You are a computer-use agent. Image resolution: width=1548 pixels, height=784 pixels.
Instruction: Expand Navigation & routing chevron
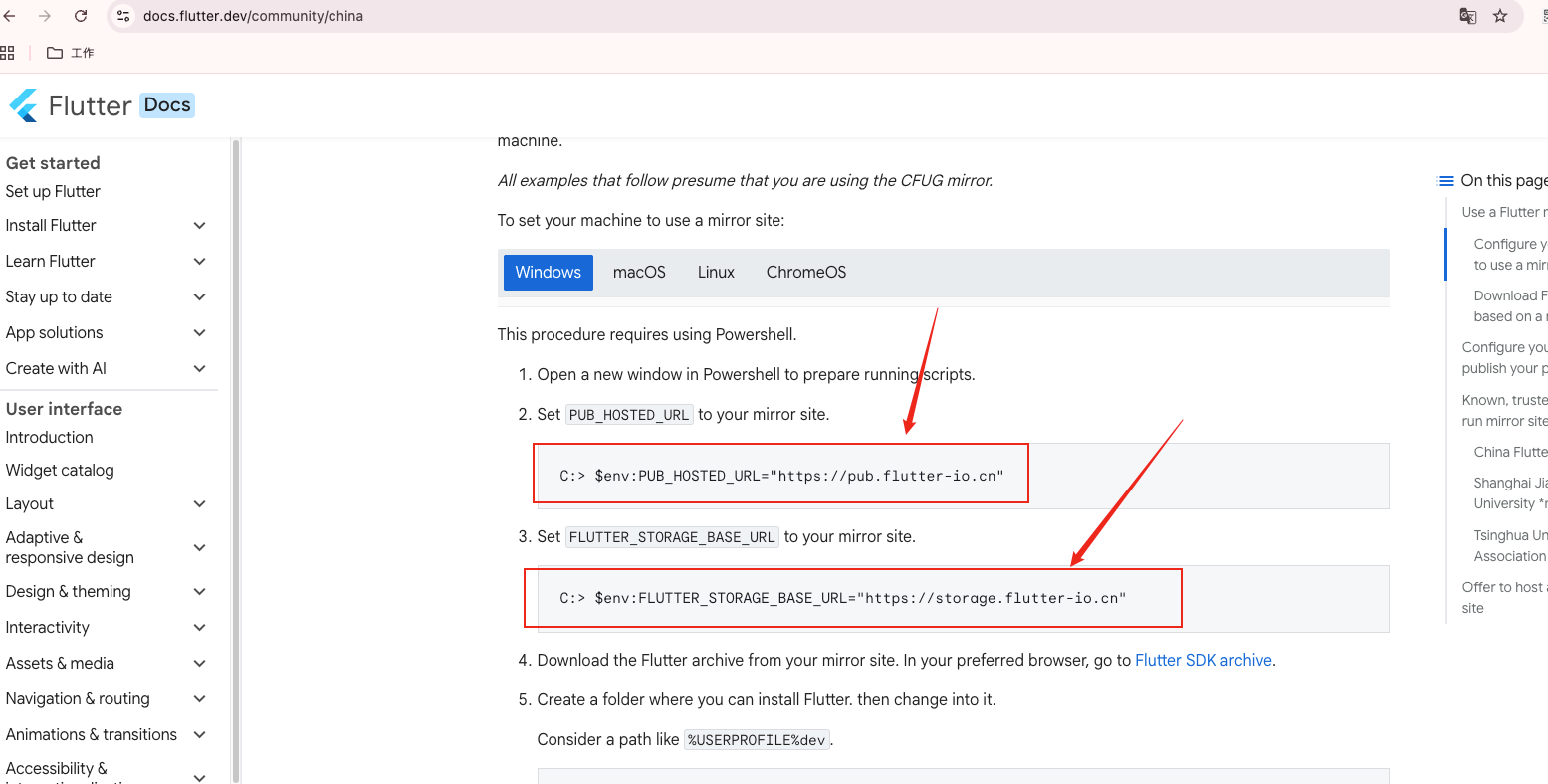click(x=199, y=699)
